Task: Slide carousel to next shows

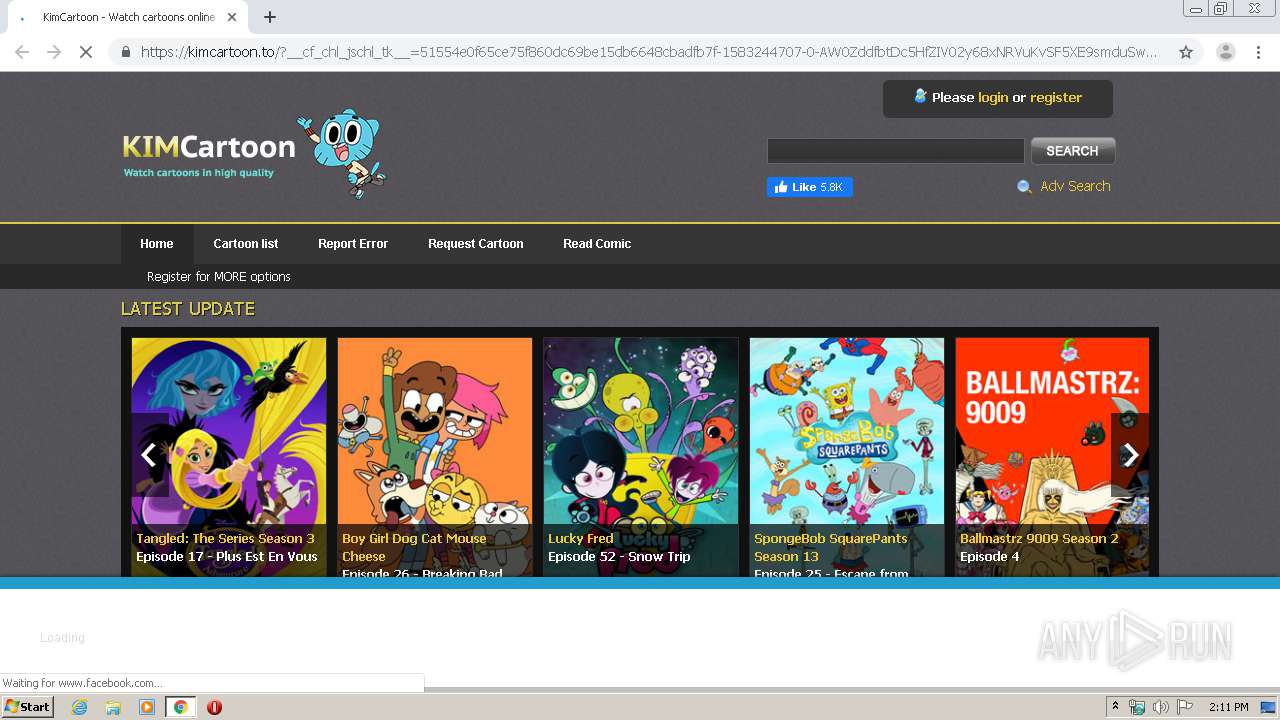Action: pyautogui.click(x=1130, y=455)
